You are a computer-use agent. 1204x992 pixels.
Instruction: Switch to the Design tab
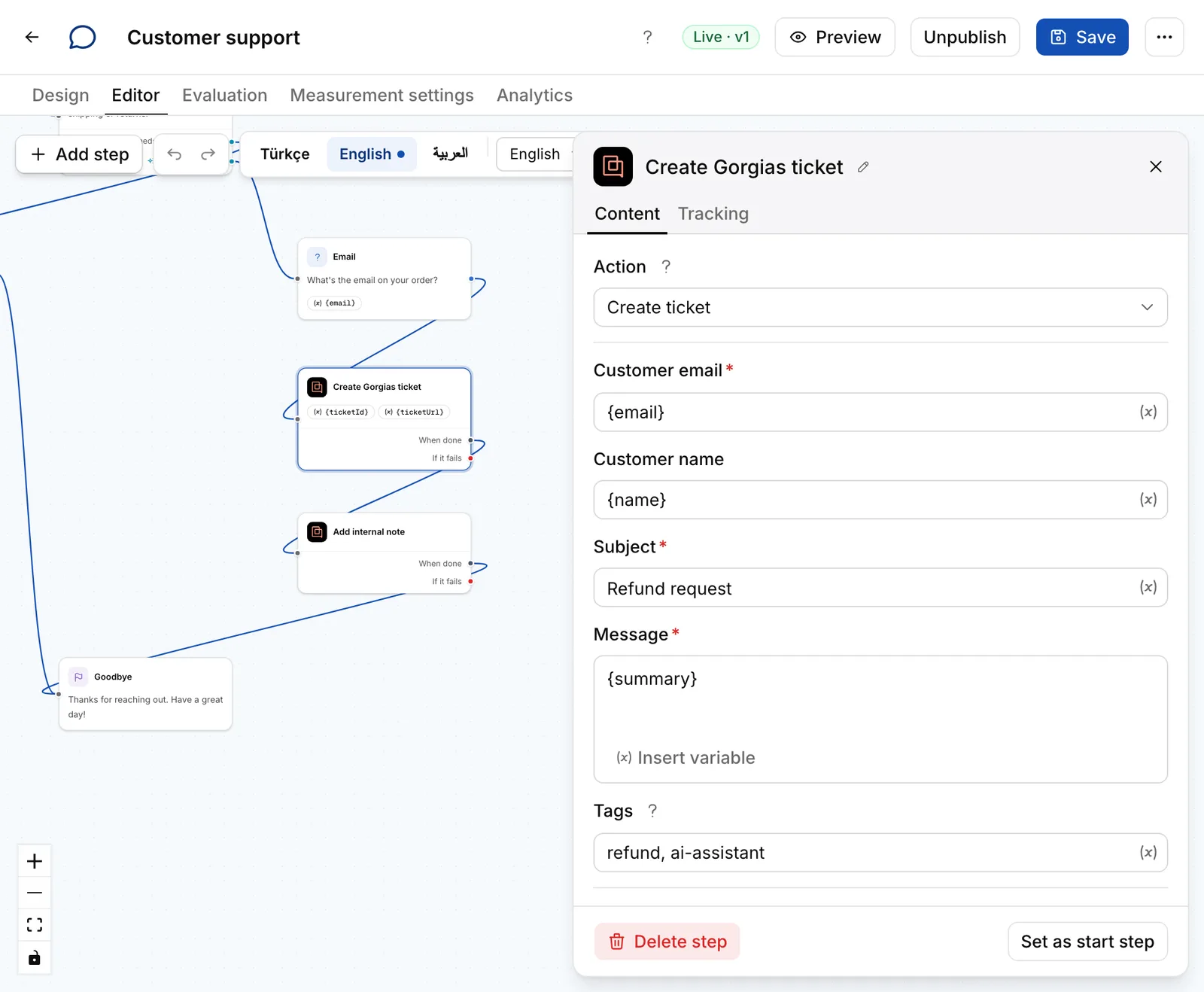click(61, 95)
